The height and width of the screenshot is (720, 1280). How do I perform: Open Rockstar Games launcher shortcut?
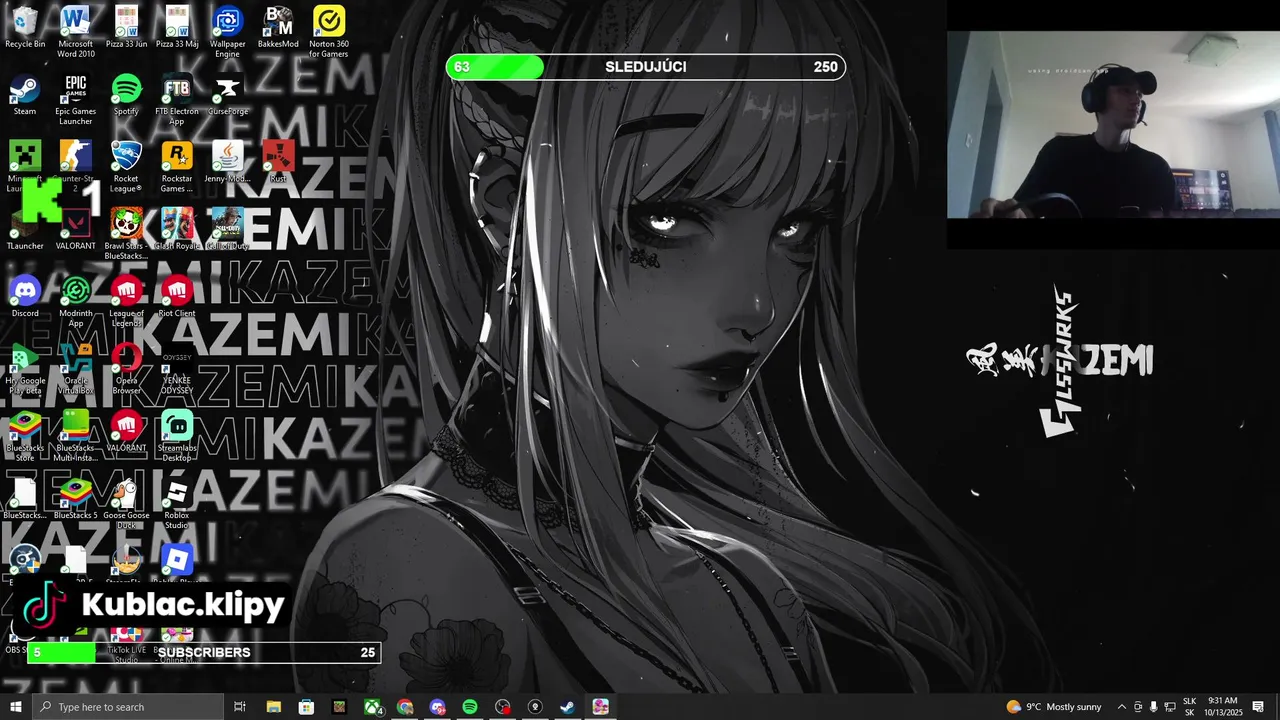(x=177, y=166)
